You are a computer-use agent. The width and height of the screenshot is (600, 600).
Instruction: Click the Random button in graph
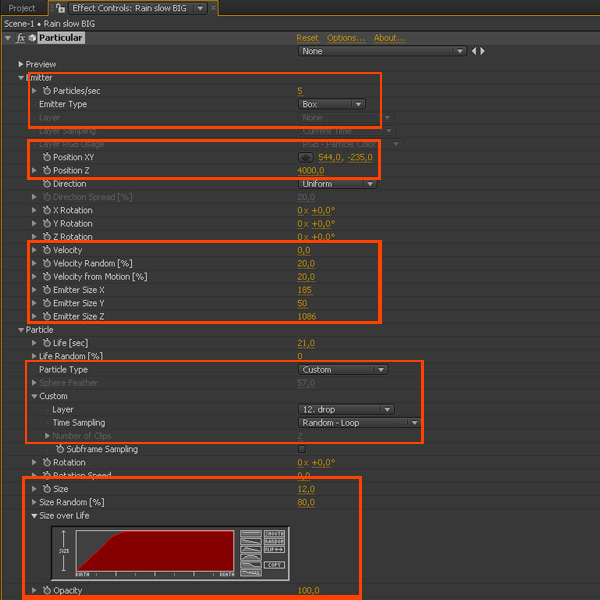pyautogui.click(x=274, y=541)
